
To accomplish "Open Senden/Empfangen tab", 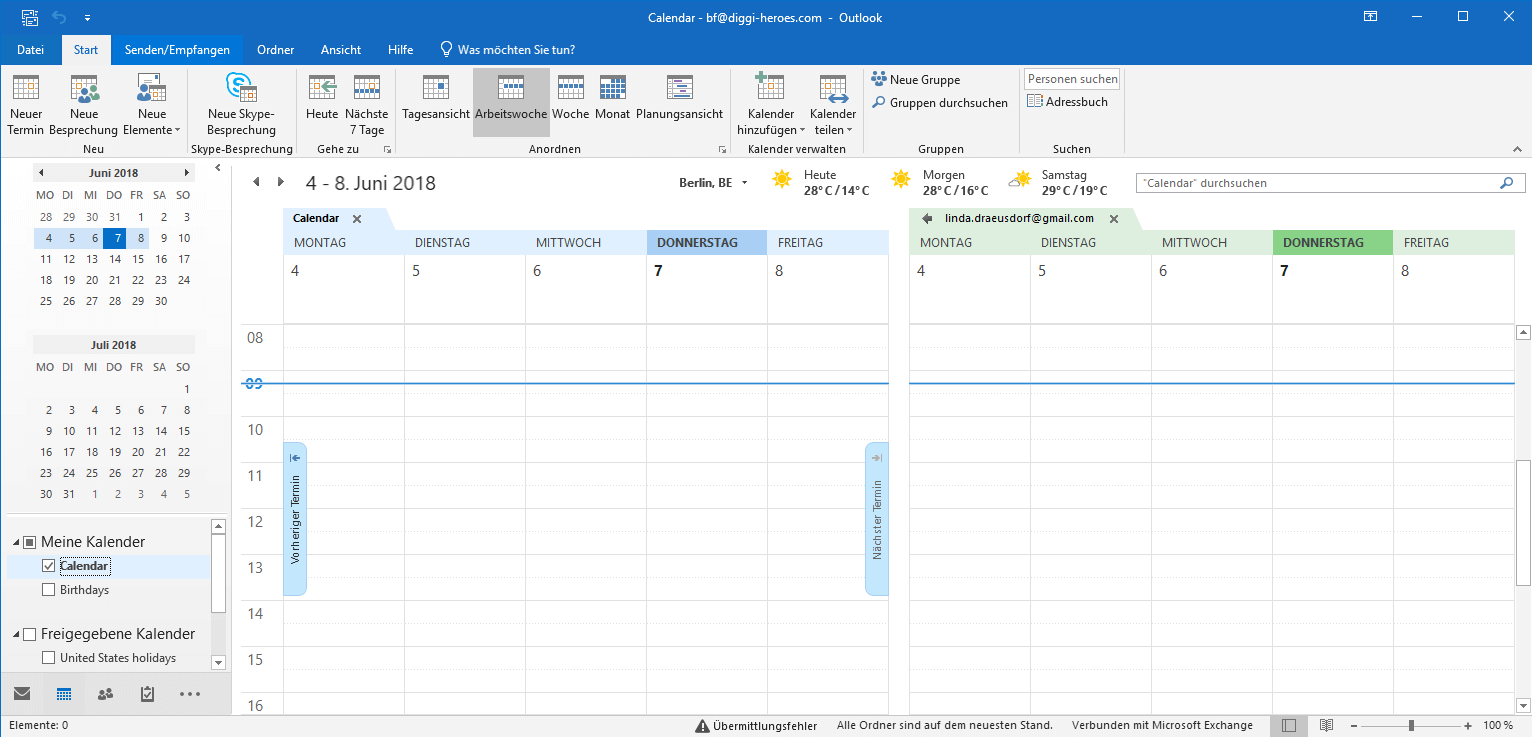I will [x=177, y=50].
